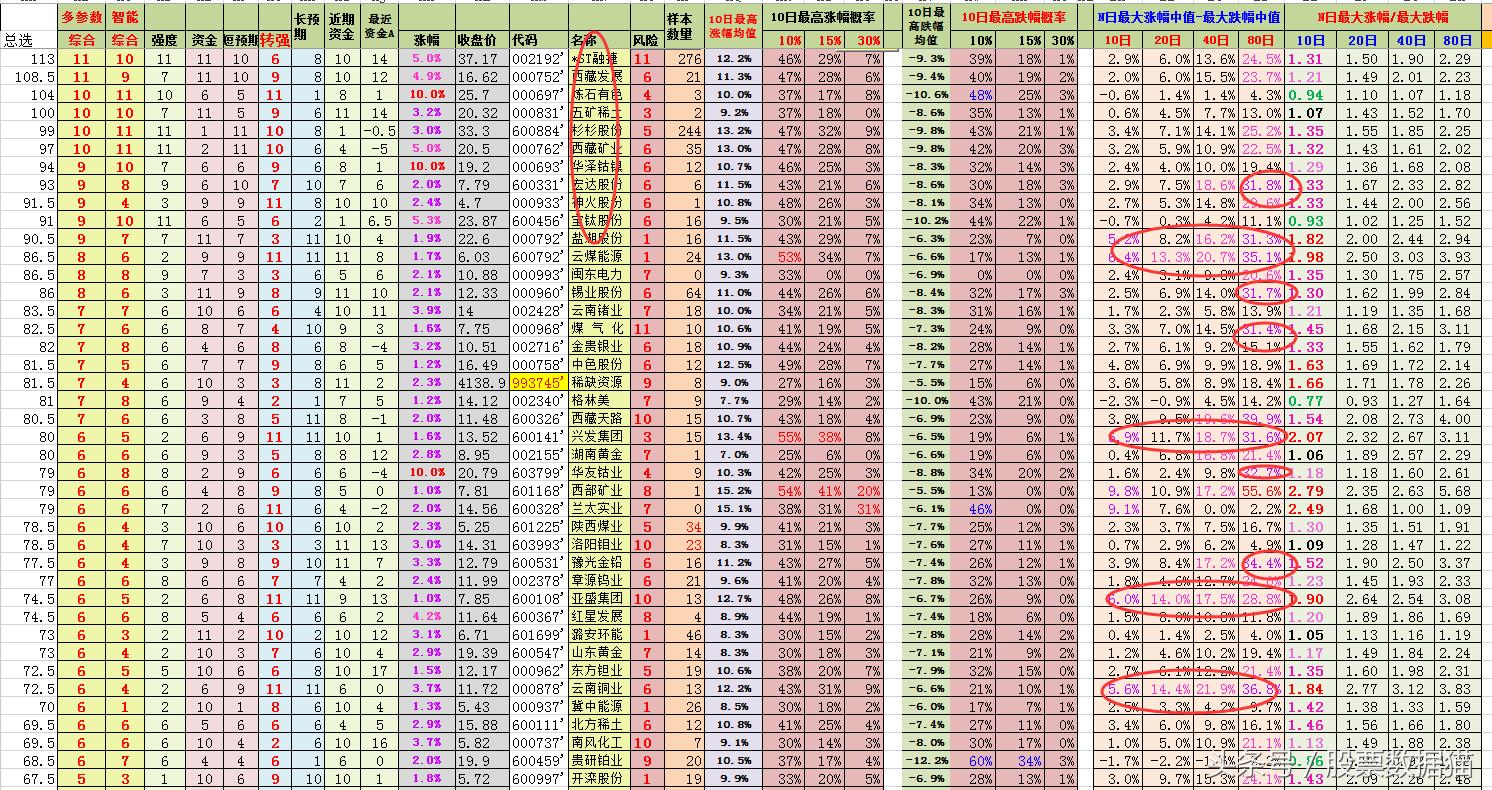Viewport: 1492px width, 790px height.
Task: Select stock code cell 600884
Action: click(x=538, y=131)
